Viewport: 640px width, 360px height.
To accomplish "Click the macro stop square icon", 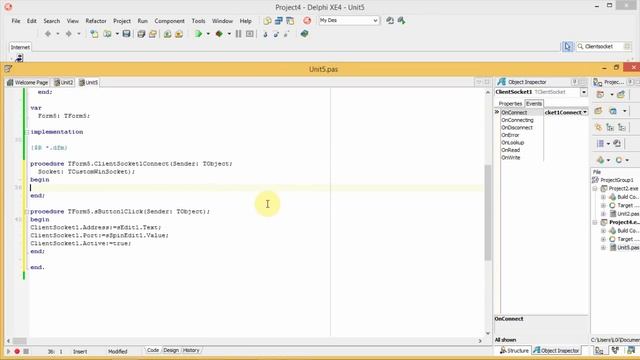I will coord(26,351).
